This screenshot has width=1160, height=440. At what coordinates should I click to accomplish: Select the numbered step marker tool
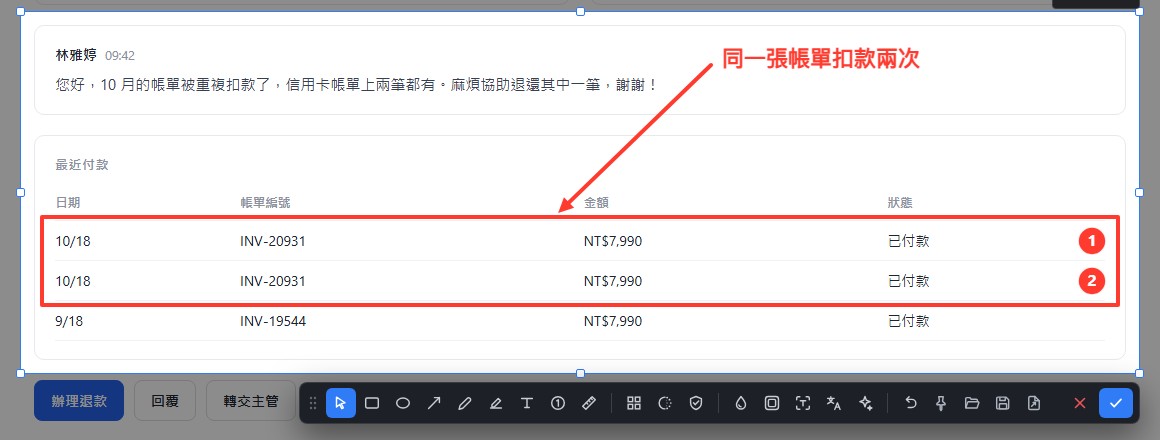558,403
